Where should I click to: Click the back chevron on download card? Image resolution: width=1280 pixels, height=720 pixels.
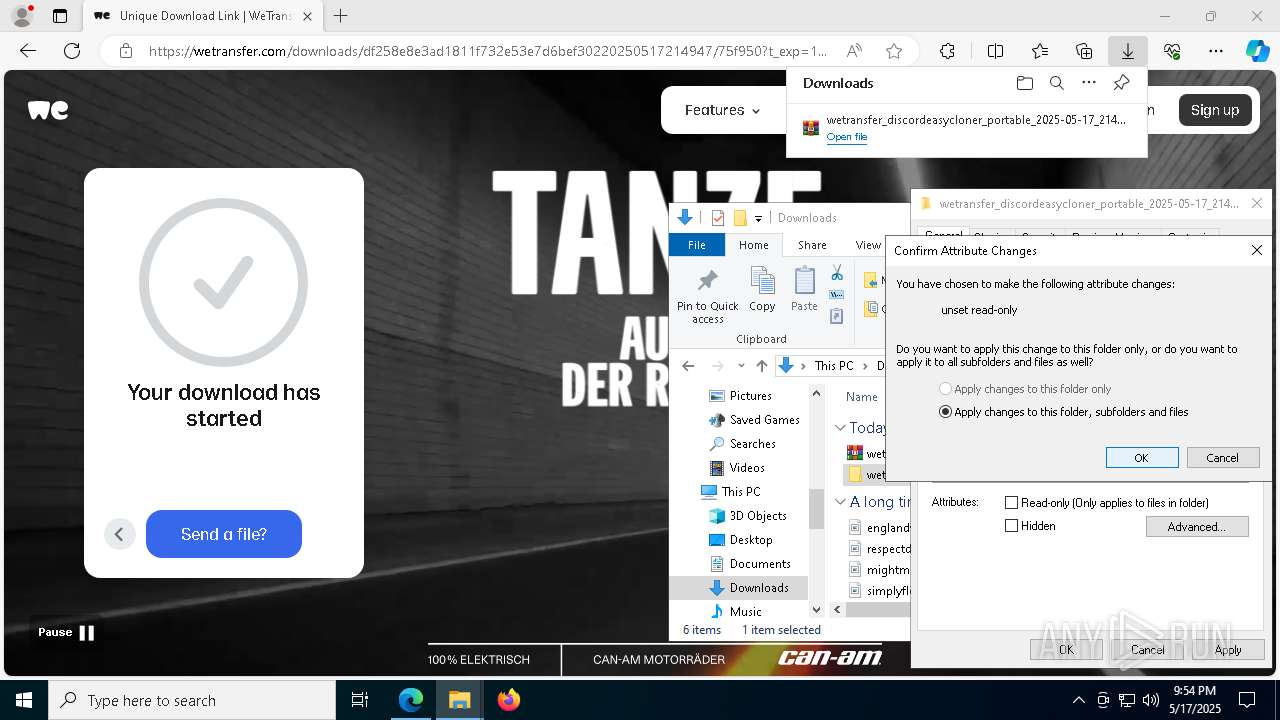click(x=119, y=534)
